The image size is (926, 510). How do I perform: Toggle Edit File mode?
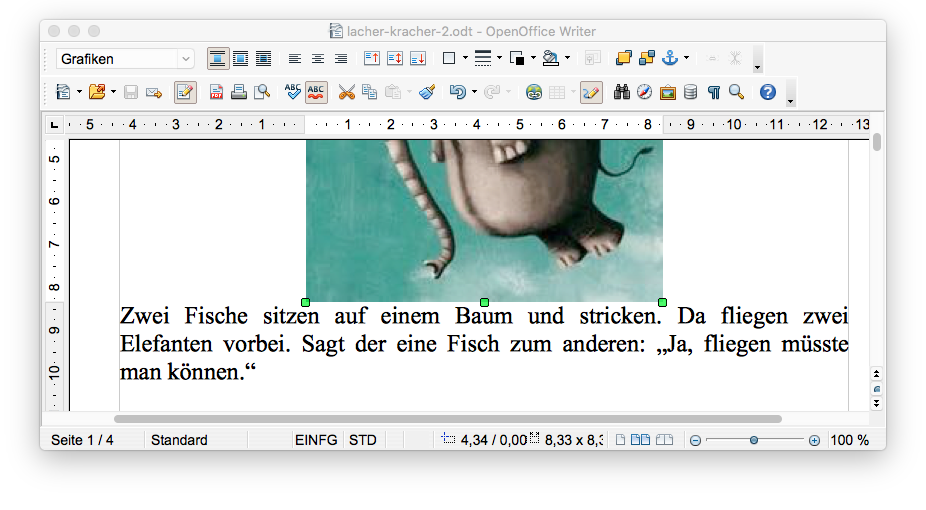tap(185, 93)
